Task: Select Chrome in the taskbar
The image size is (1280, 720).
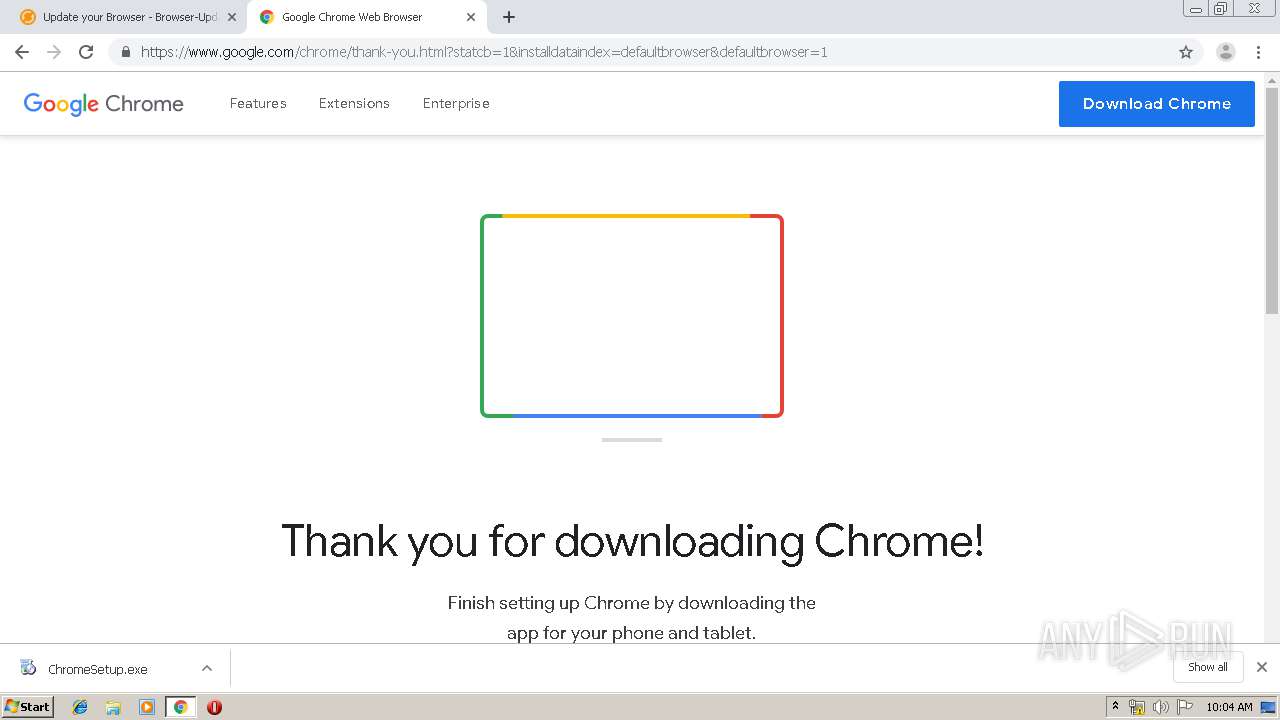Action: [180, 707]
